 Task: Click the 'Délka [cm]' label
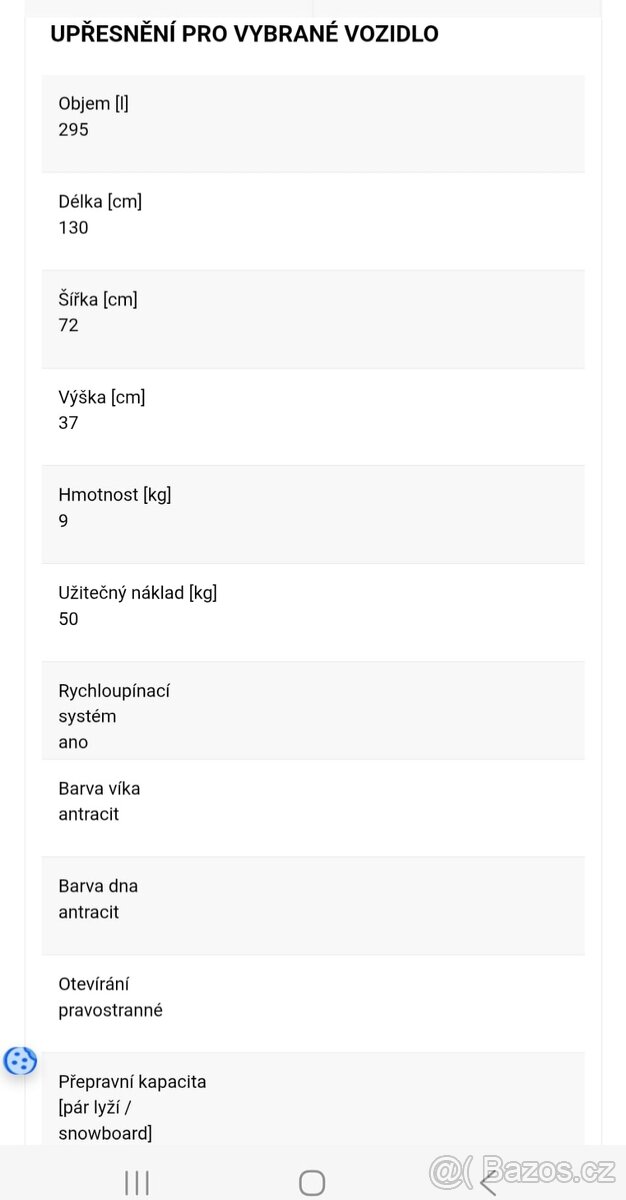pos(100,201)
